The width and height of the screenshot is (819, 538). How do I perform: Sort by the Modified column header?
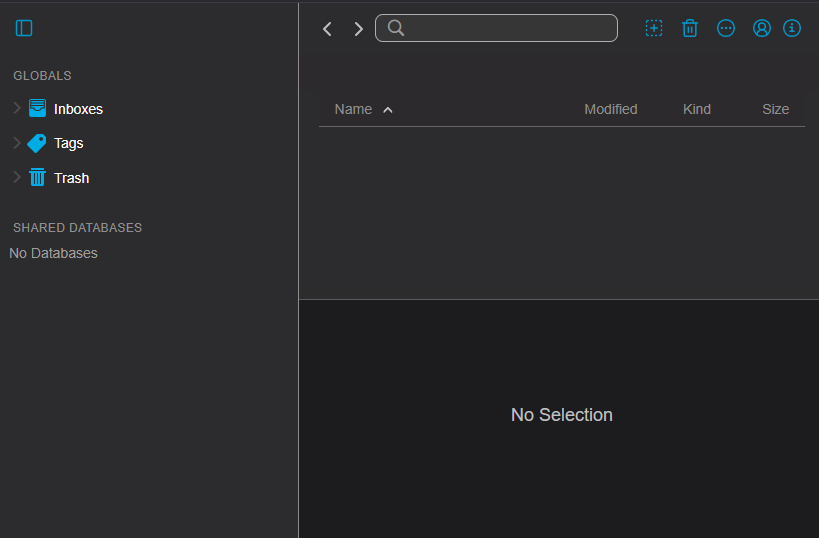click(610, 109)
